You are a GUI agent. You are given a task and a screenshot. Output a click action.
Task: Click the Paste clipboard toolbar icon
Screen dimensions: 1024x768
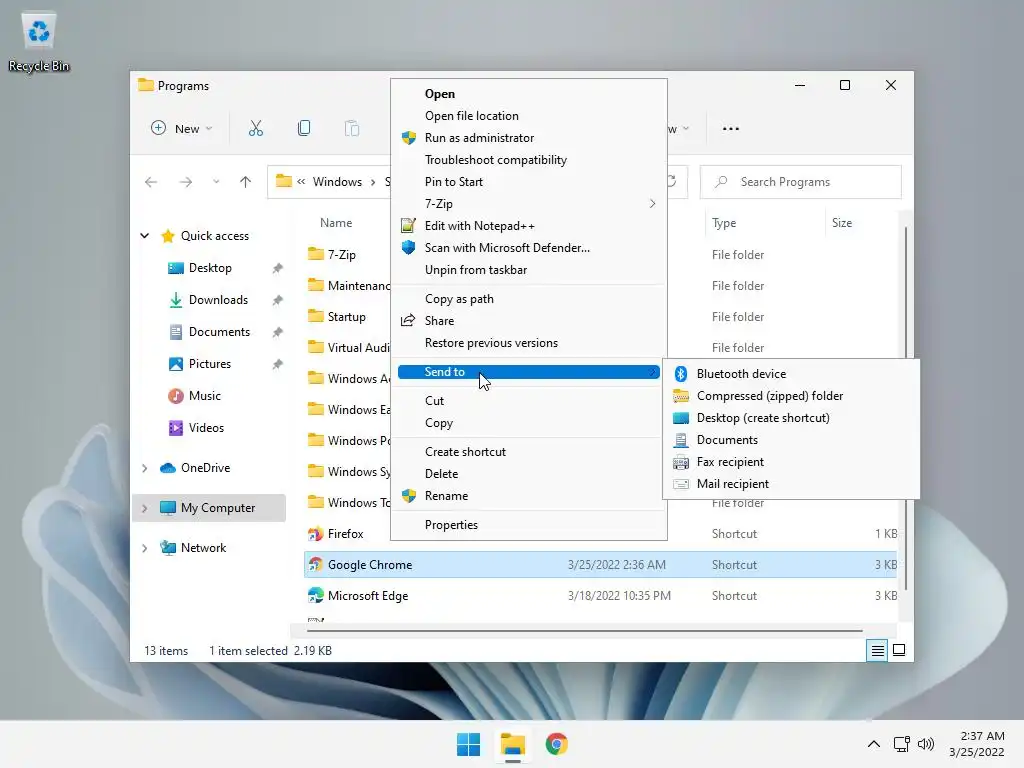[351, 129]
